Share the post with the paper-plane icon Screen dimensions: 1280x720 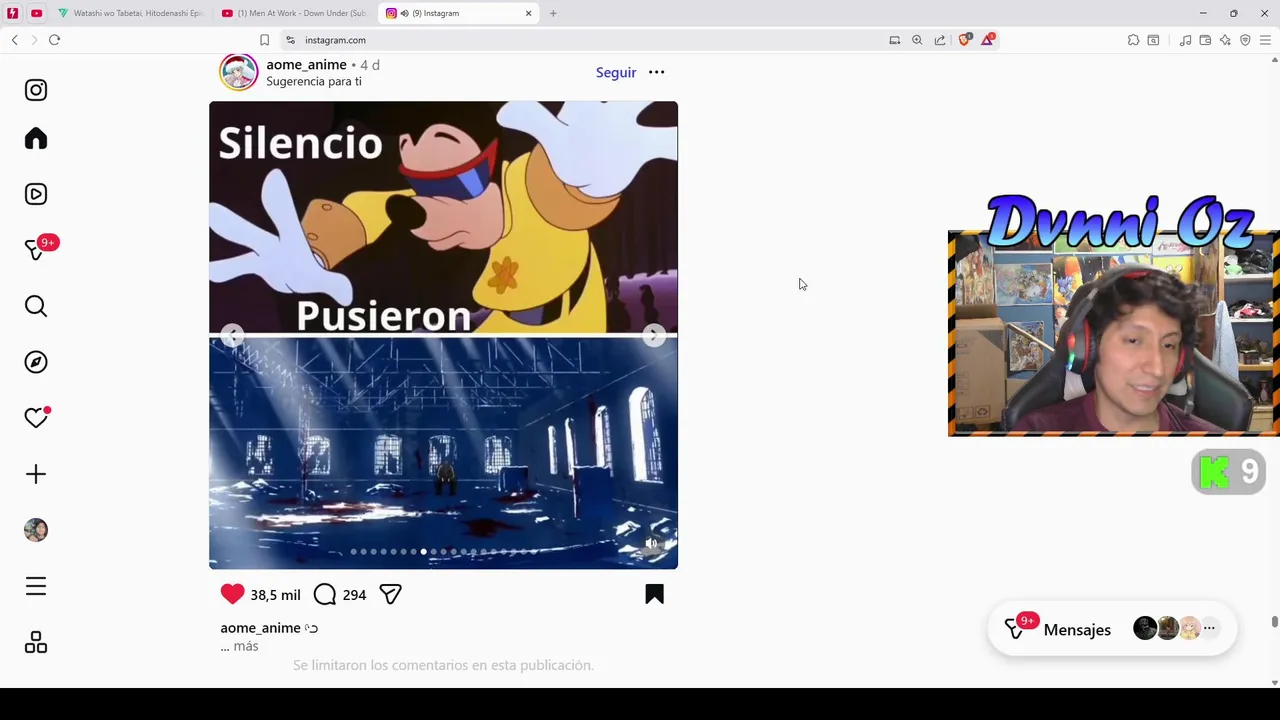390,594
